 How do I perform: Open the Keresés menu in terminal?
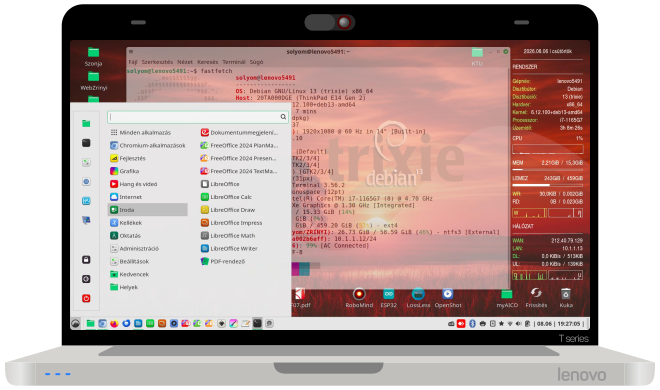[208, 62]
